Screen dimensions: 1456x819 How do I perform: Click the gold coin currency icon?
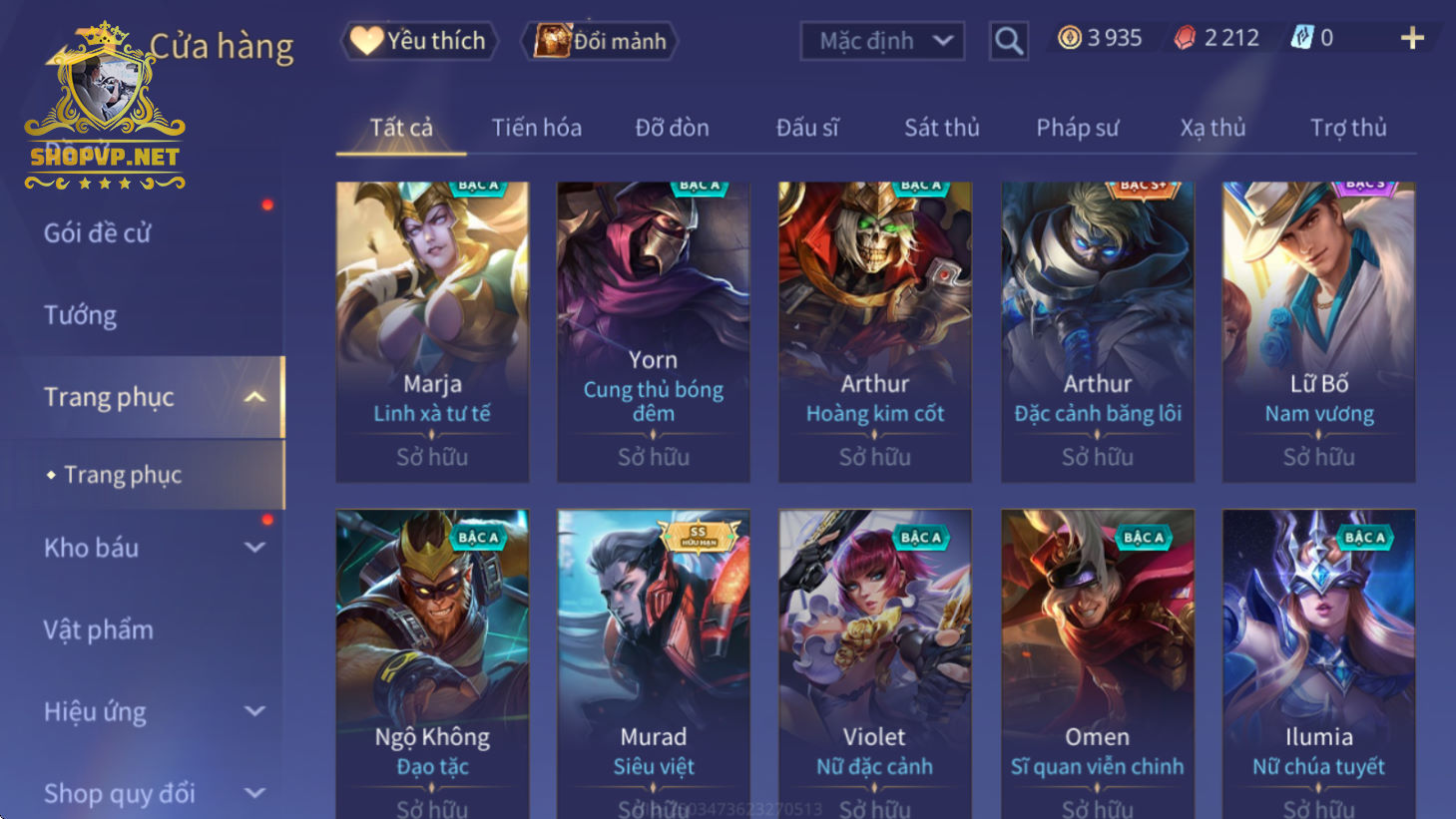tap(1069, 38)
